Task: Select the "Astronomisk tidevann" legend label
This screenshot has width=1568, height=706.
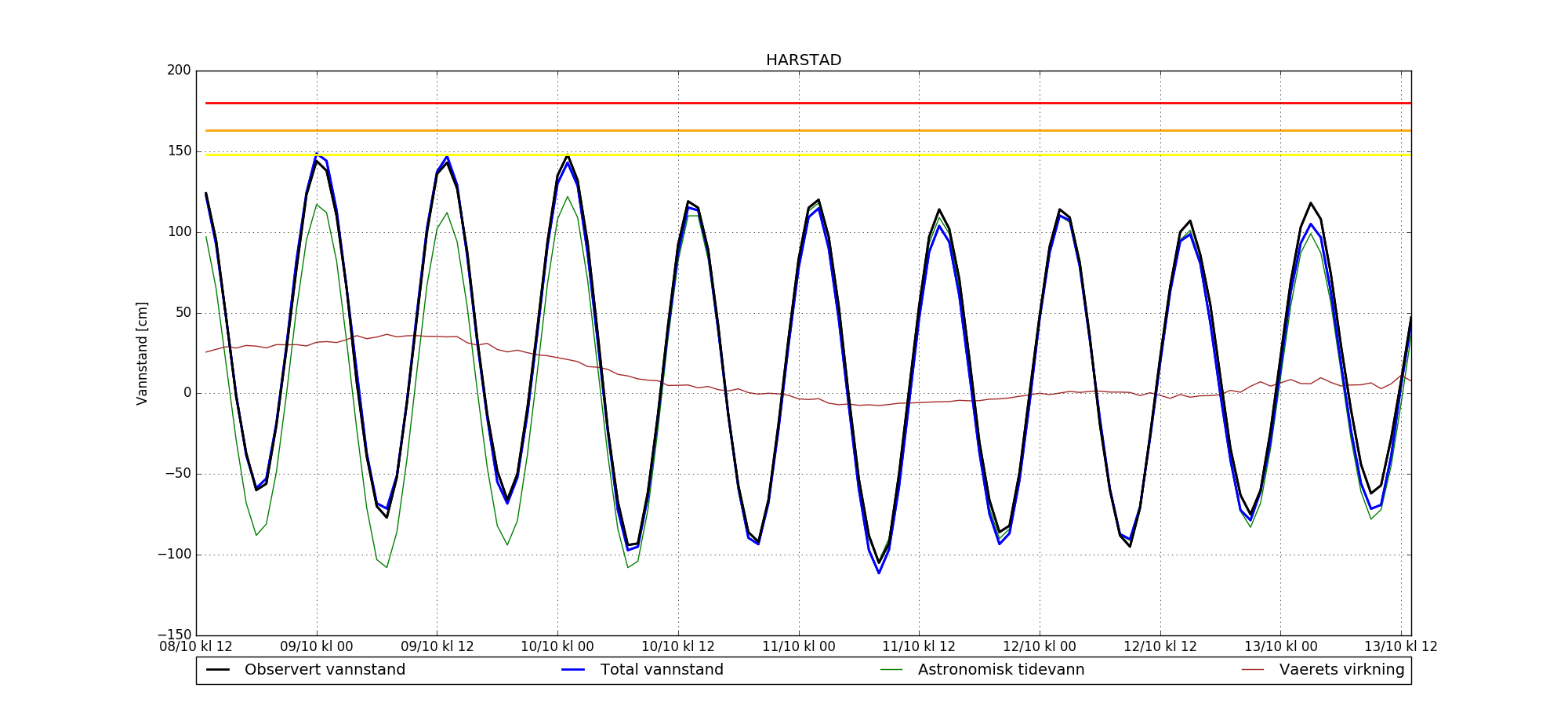Action: pos(1001,670)
